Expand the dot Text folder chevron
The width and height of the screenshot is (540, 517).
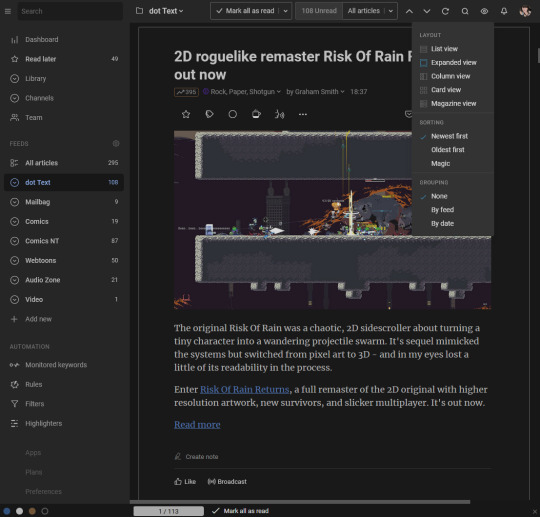click(x=14, y=182)
